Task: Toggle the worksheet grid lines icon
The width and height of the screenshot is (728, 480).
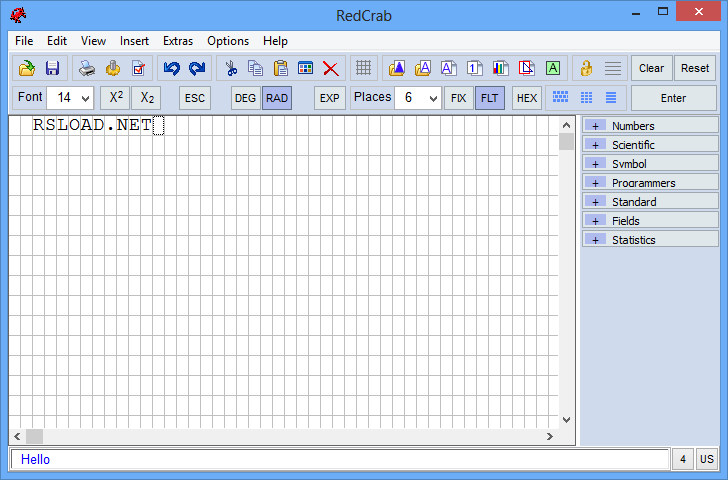Action: 364,68
